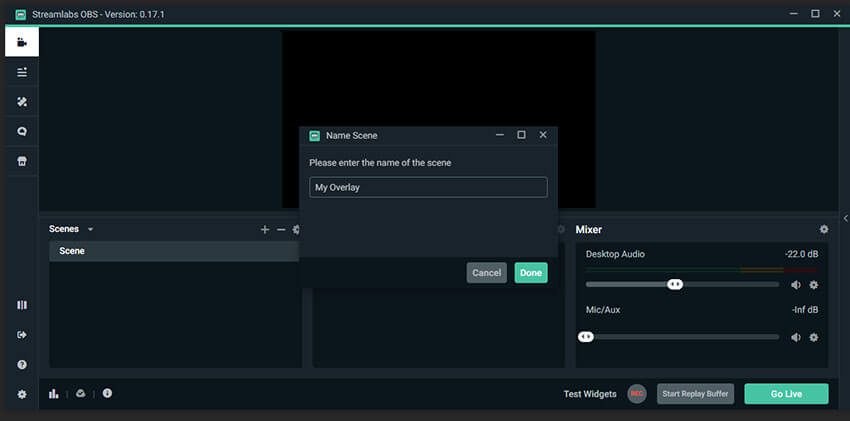Click the logout arrow icon in sidebar
This screenshot has width=850, height=421.
[21, 335]
